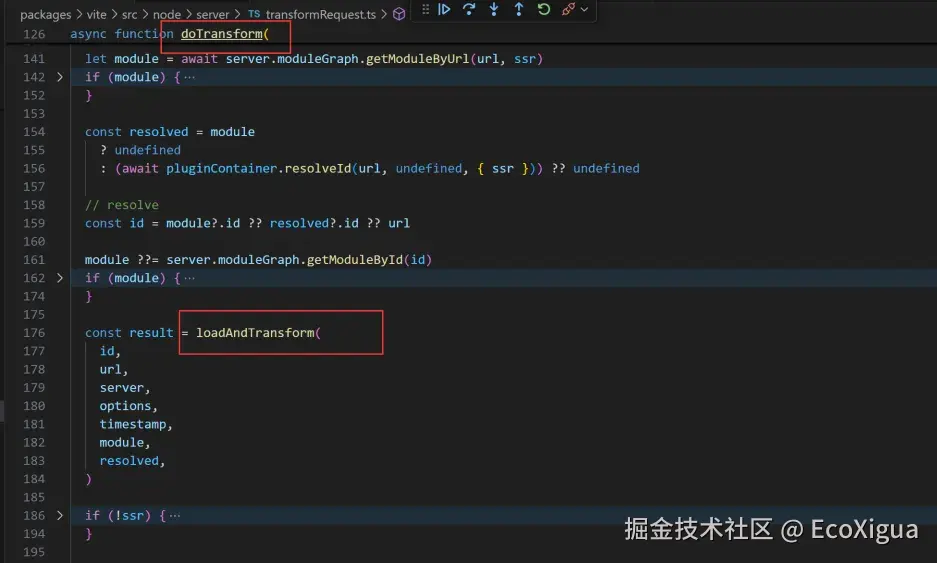Image resolution: width=937 pixels, height=563 pixels.
Task: Click the folded ellipsis on line 186
Action: (174, 515)
